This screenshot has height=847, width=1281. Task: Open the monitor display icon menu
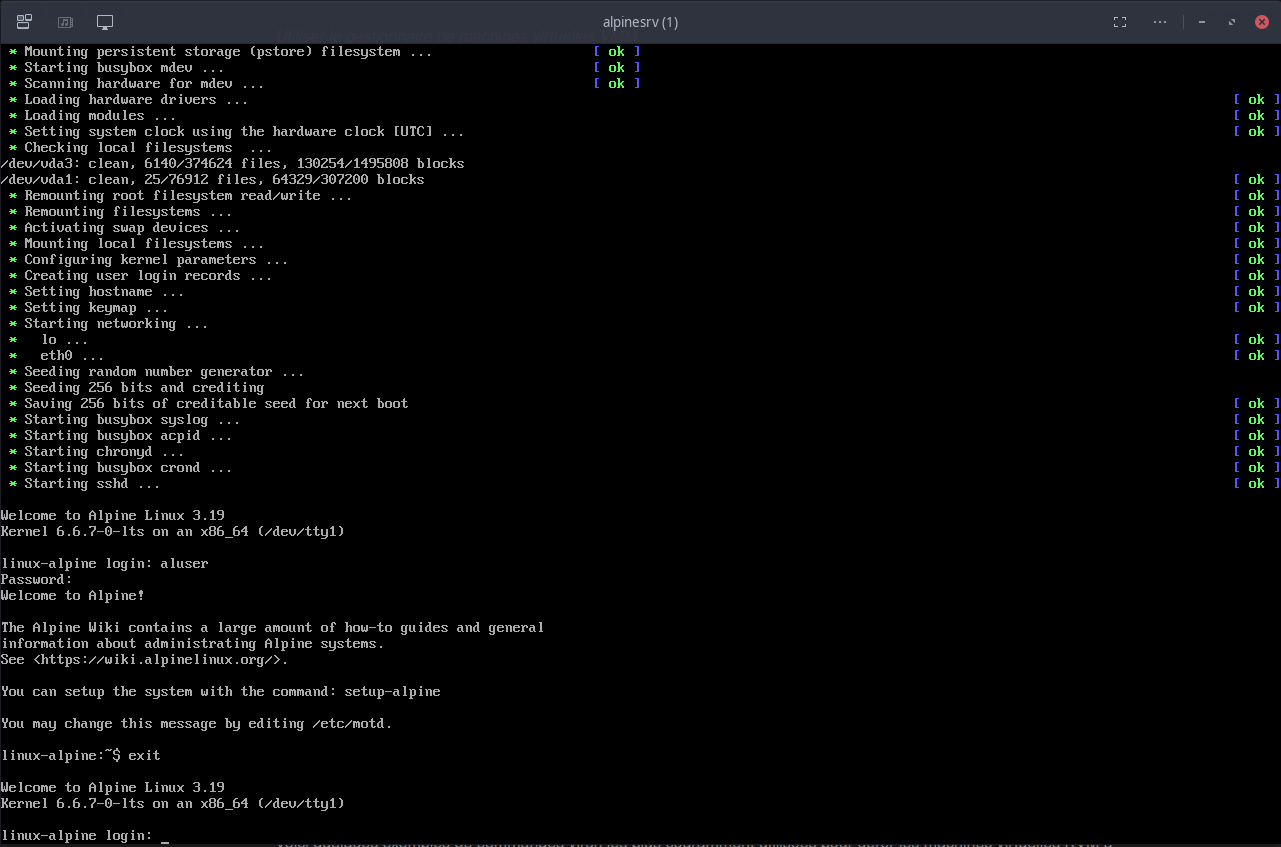point(105,22)
